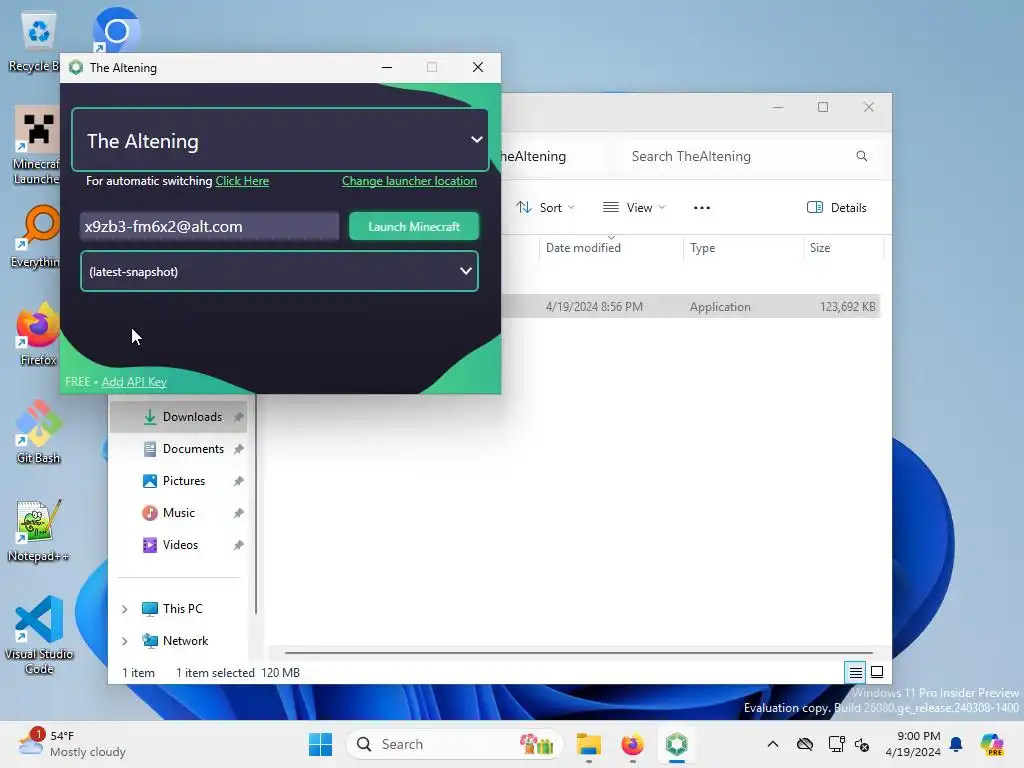Unpin icon next to Music
The image size is (1024, 768).
(x=238, y=513)
